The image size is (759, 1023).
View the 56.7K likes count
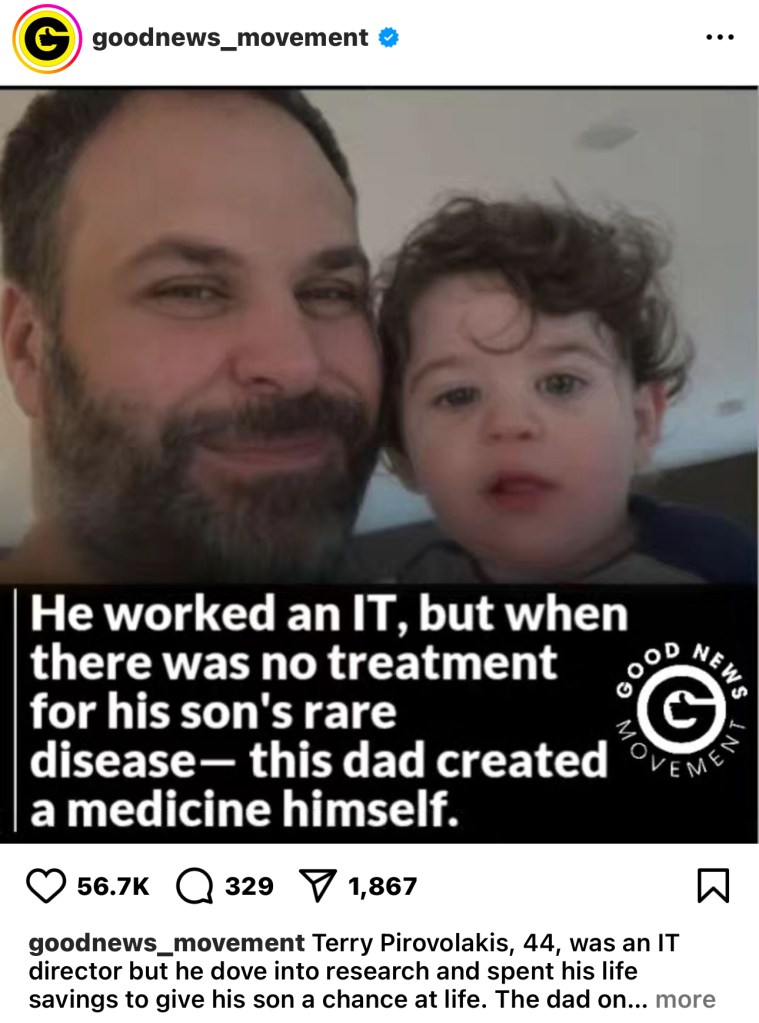point(114,886)
